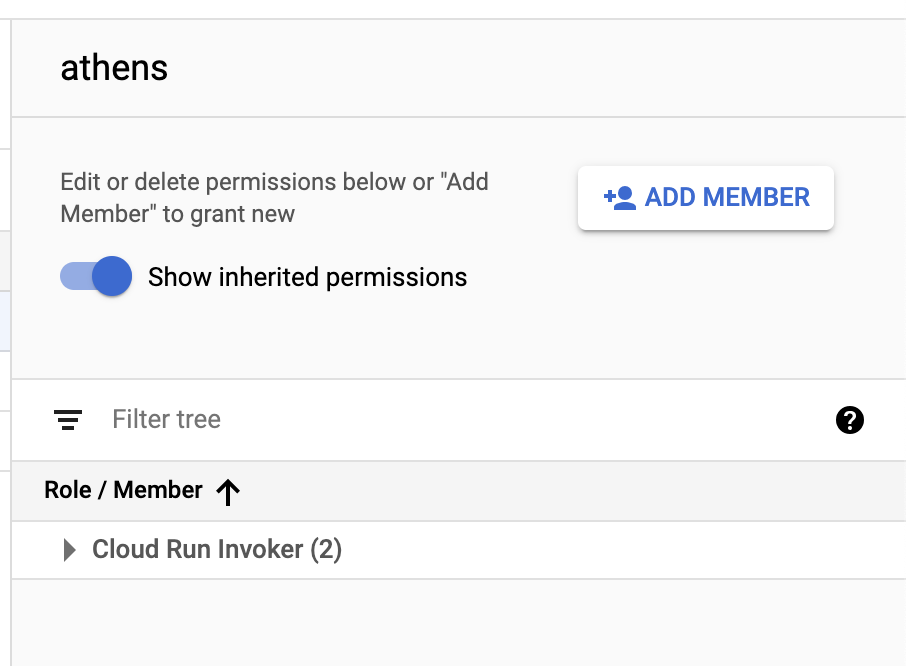Open help with the question mark icon
This screenshot has height=666, width=906.
pyautogui.click(x=849, y=420)
